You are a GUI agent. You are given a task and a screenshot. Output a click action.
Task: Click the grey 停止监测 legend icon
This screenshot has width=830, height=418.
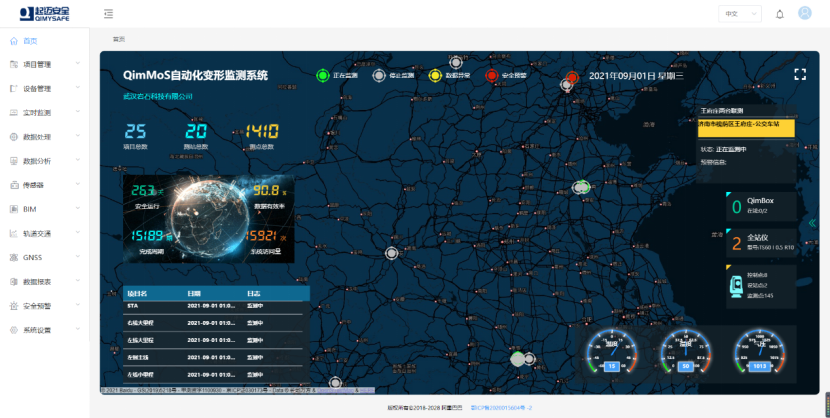pyautogui.click(x=378, y=76)
